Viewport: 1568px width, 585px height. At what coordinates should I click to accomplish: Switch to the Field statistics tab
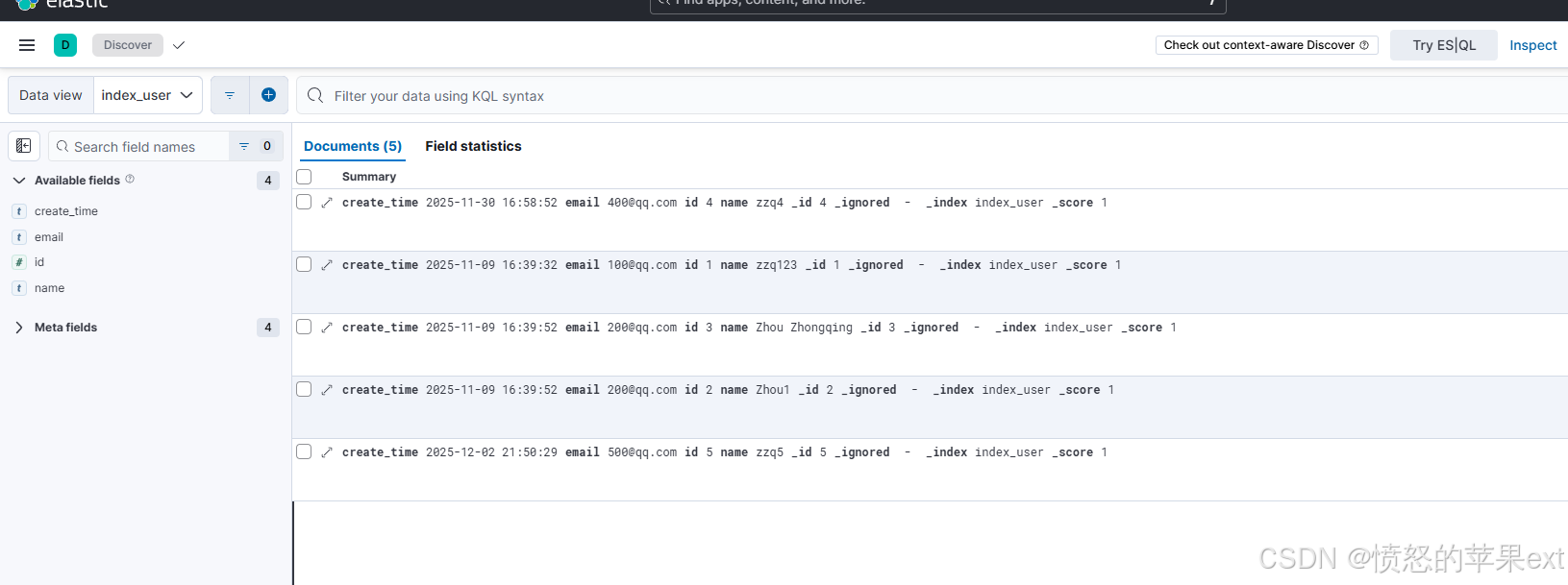[x=473, y=146]
